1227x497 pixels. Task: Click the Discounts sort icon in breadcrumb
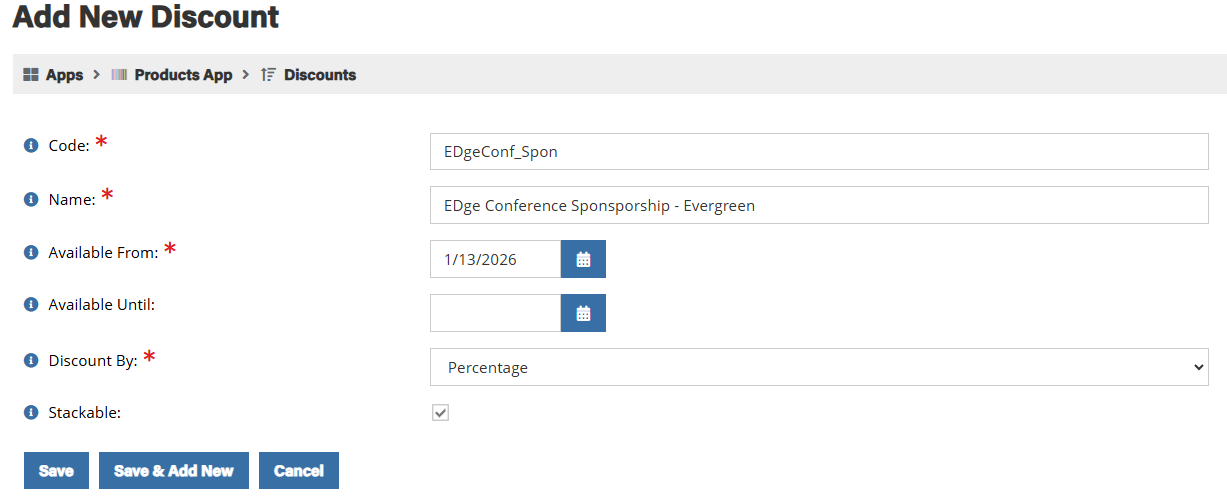point(268,75)
